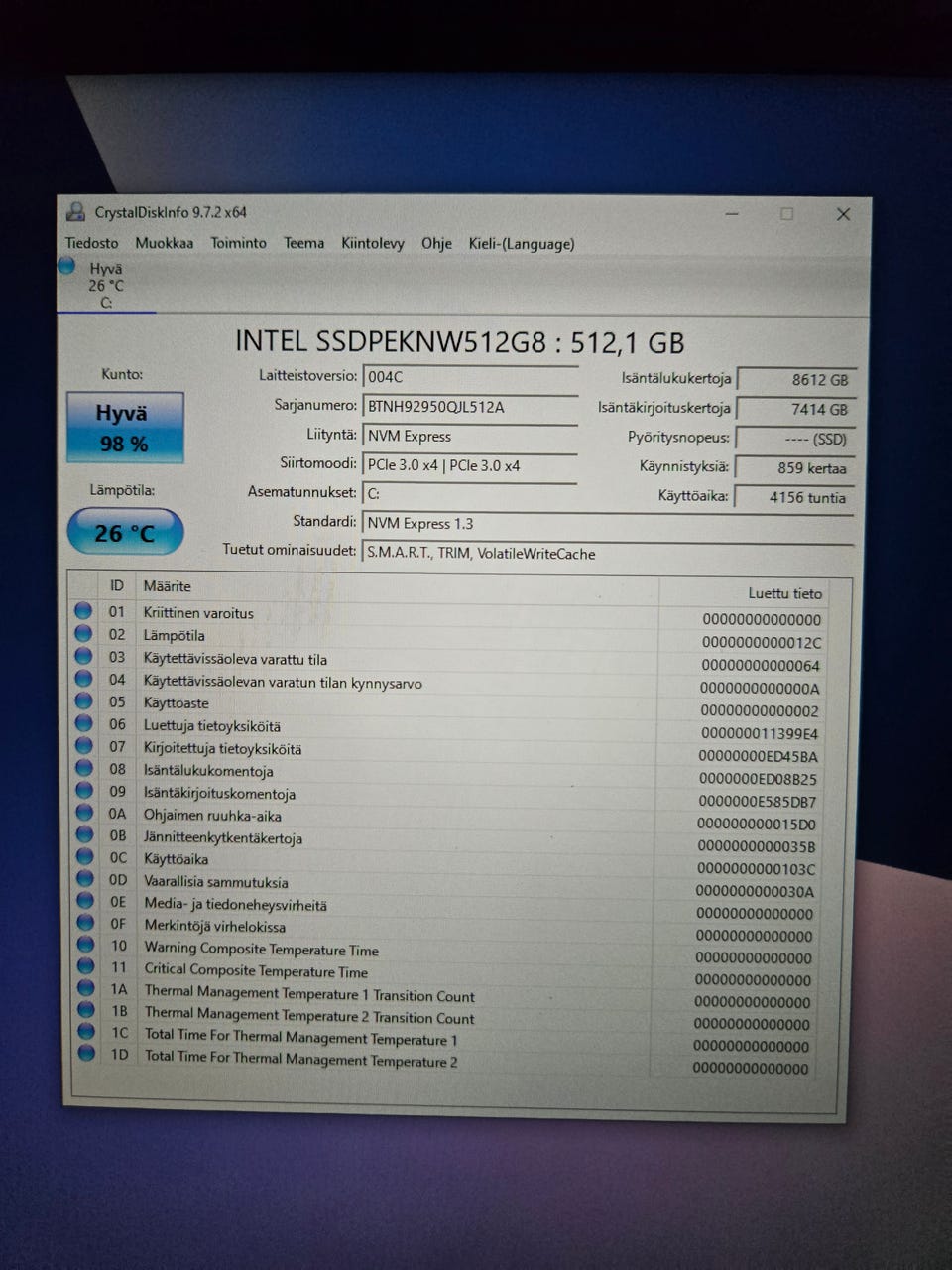952x1270 pixels.
Task: Click the status orb for Isäntälukukomentoja
Action: point(84,769)
